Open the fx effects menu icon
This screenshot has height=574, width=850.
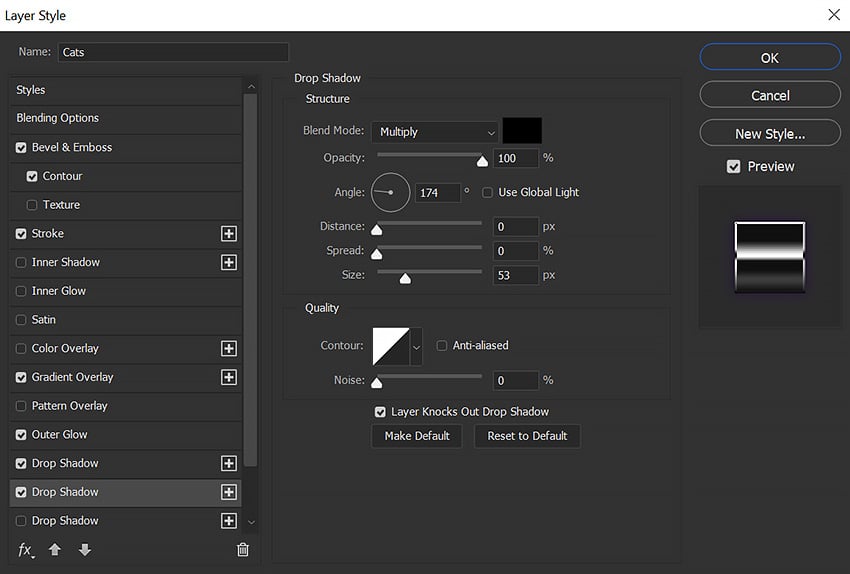(x=26, y=550)
